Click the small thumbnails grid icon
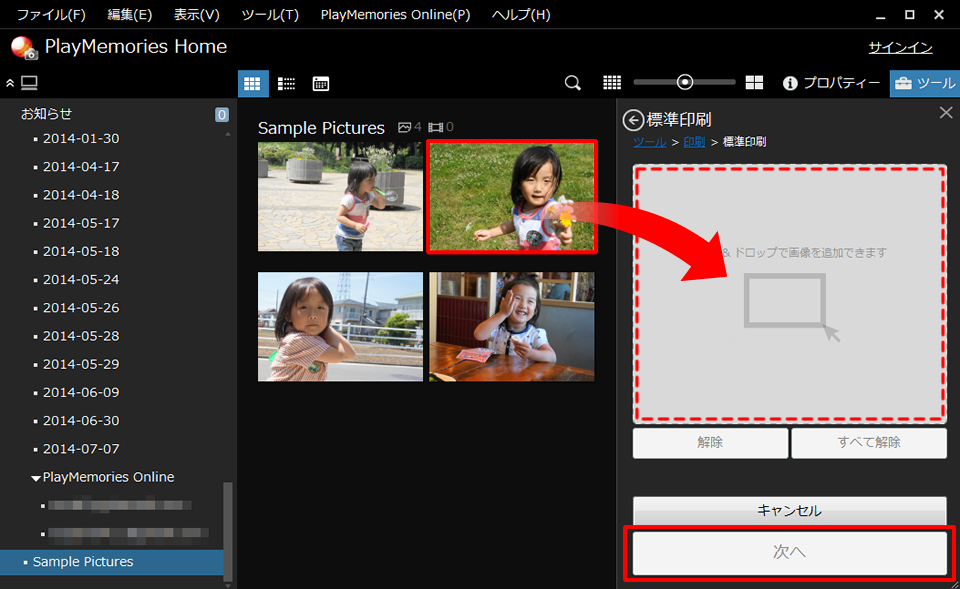Screen dimensions: 960x589 coord(612,83)
